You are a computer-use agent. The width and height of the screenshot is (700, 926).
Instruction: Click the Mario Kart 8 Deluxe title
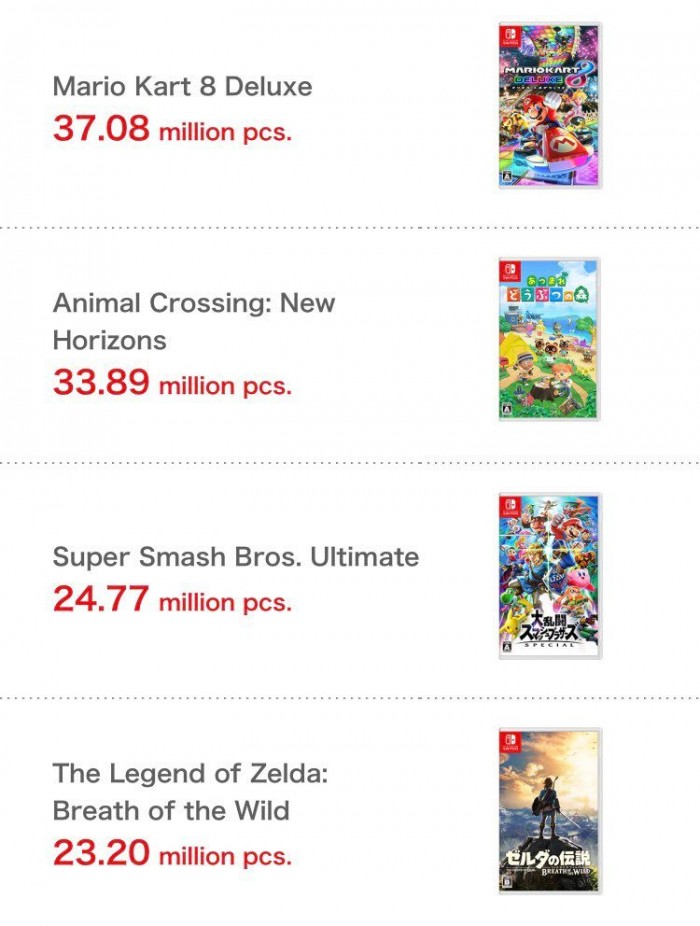coord(182,86)
